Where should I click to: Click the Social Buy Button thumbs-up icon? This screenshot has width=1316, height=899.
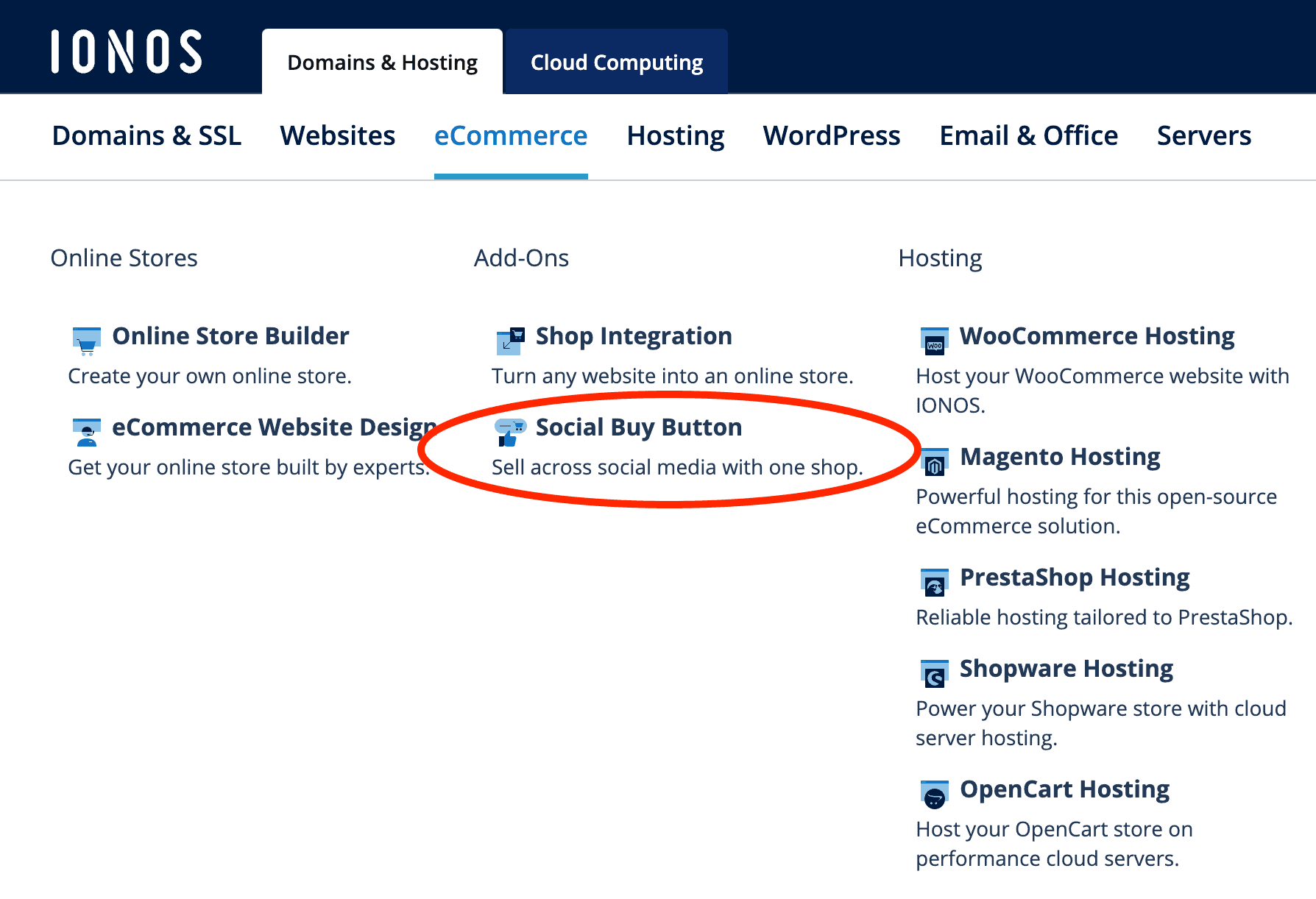[510, 432]
